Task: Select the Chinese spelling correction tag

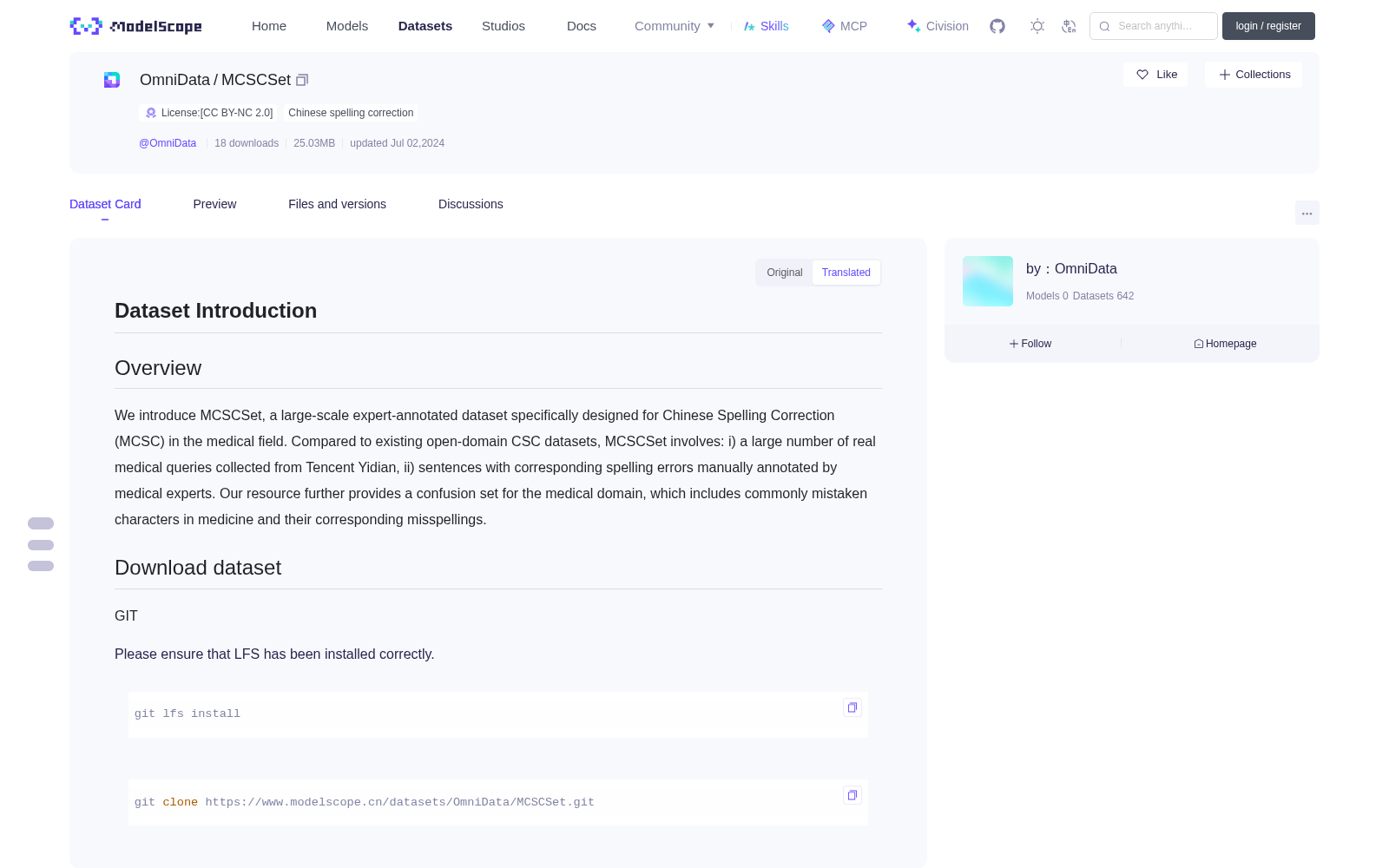Action: [351, 113]
